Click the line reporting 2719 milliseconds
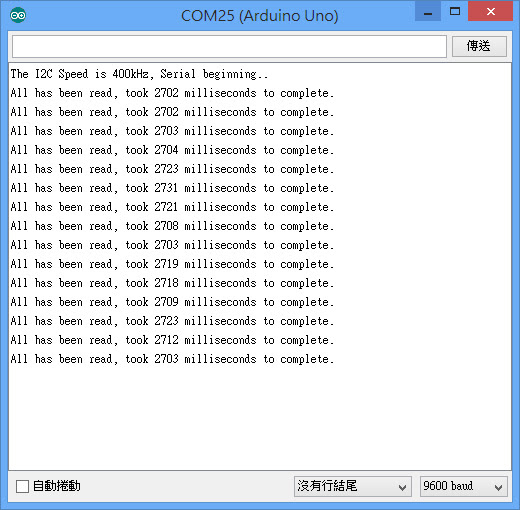The width and height of the screenshot is (520, 510). click(x=172, y=264)
